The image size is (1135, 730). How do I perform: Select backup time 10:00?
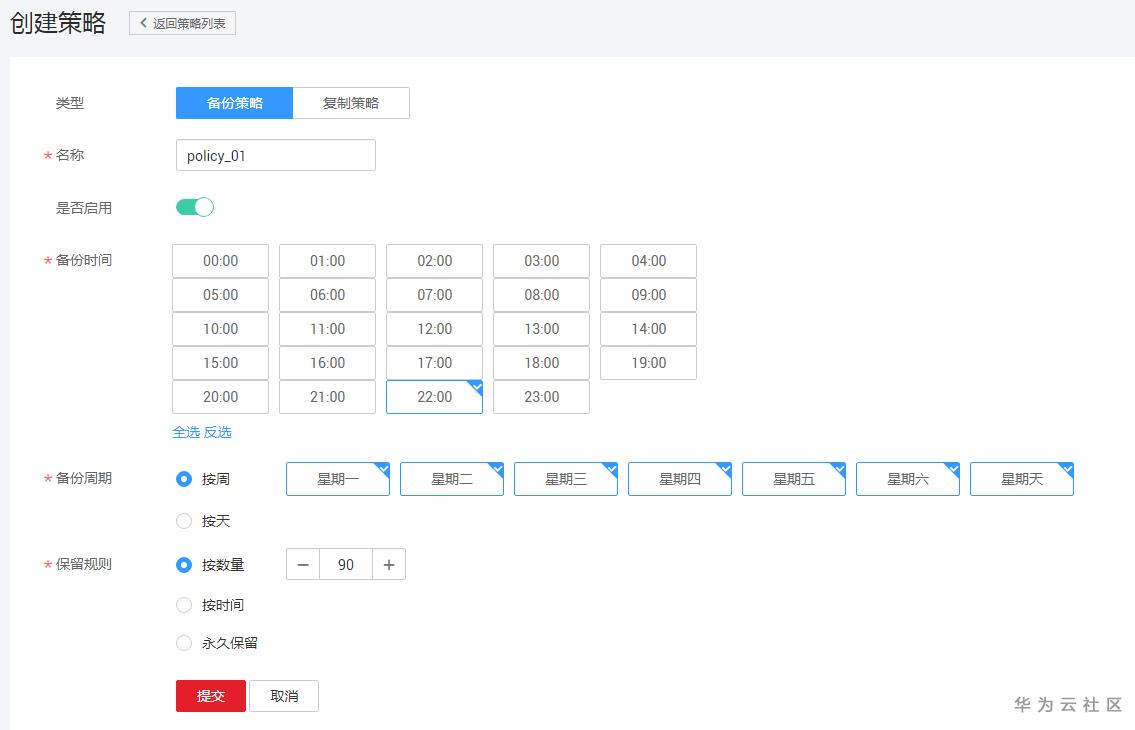(x=220, y=329)
